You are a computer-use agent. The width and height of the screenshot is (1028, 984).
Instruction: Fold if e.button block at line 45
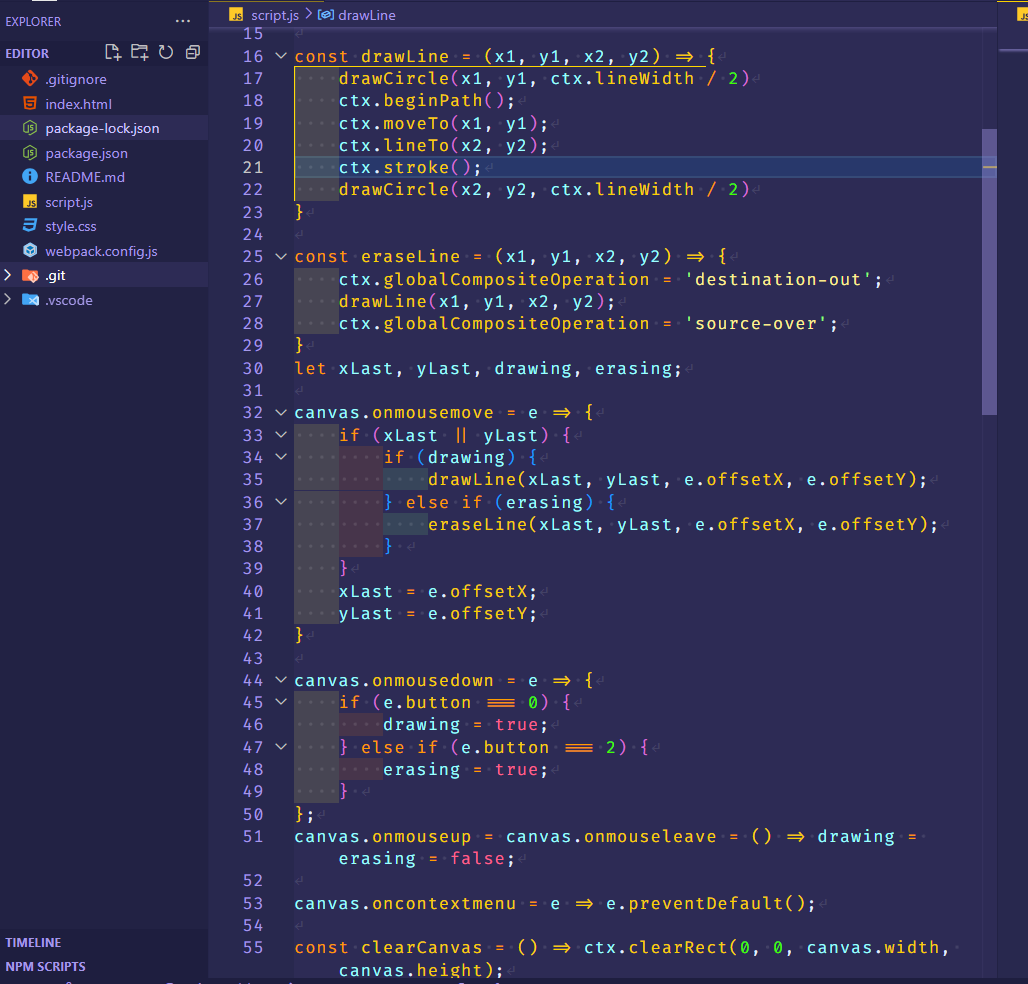point(281,701)
